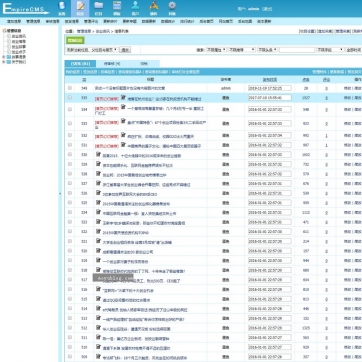Click the title-picture icon in row 531

click(123, 145)
